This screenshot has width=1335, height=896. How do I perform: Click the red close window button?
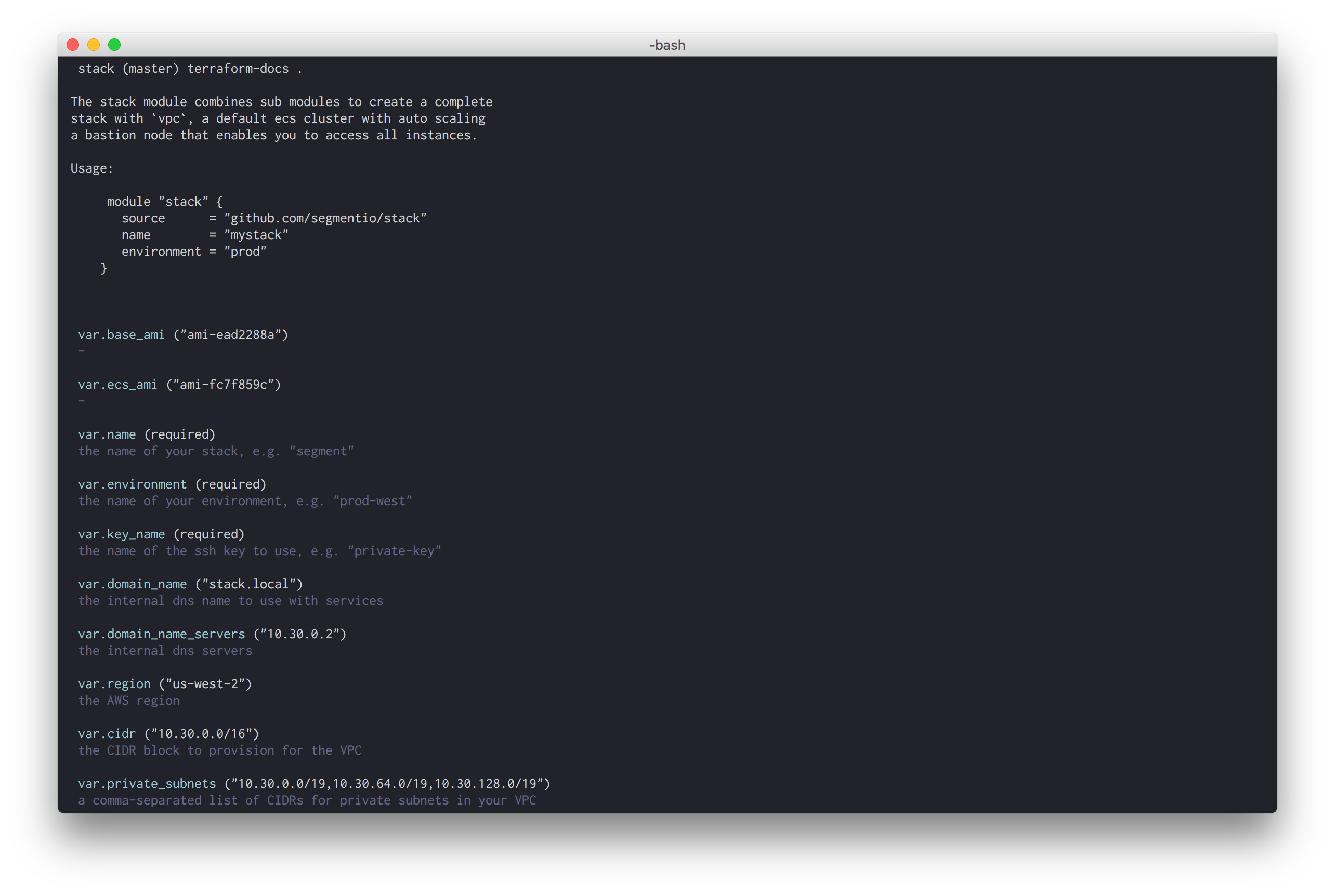[73, 45]
